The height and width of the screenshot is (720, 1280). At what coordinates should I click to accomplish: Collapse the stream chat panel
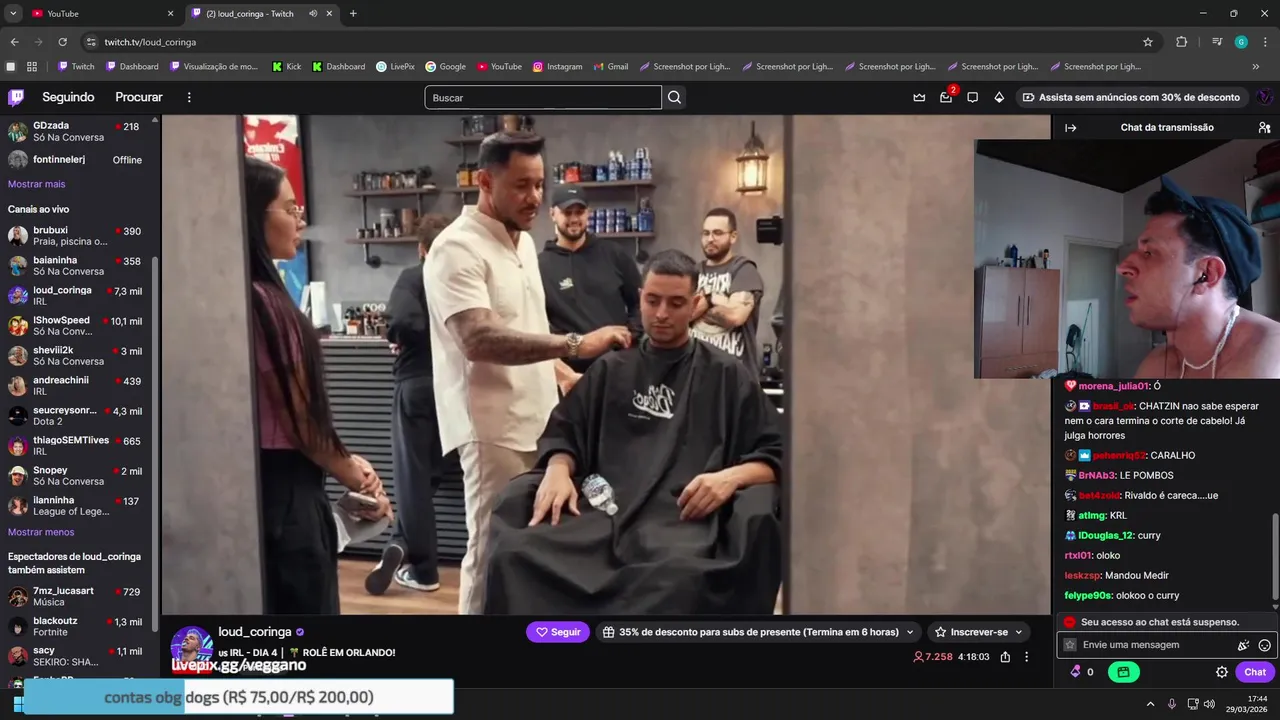[1070, 128]
